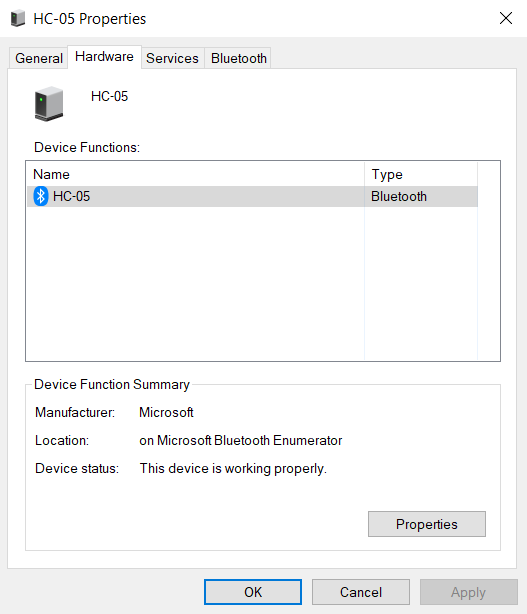The height and width of the screenshot is (614, 527).
Task: Click the disabled Apply button
Action: 469,592
